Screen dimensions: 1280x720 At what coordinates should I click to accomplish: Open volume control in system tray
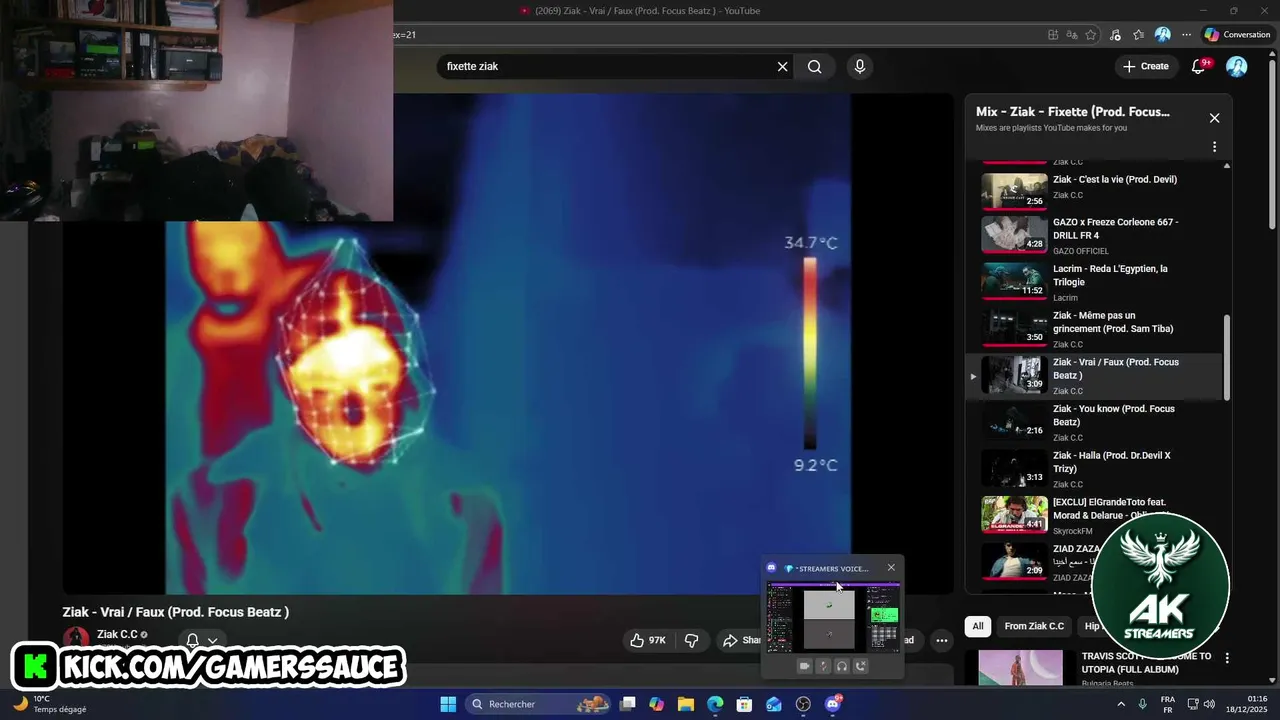(1209, 704)
